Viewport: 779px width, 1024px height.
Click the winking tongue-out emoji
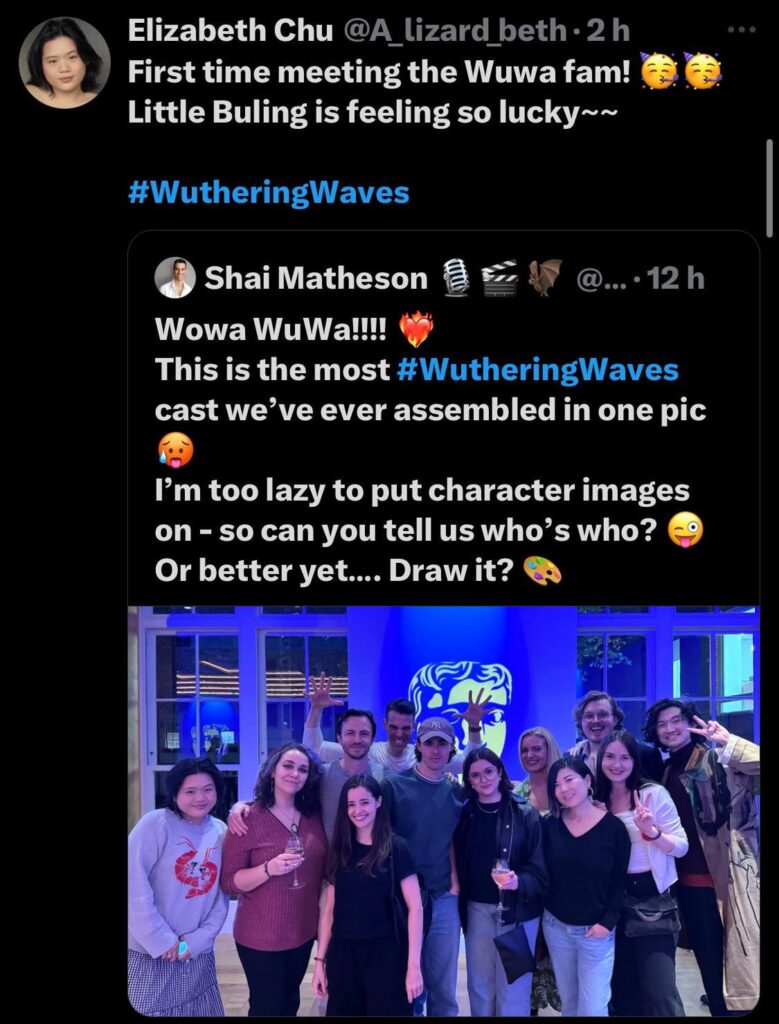click(x=686, y=532)
